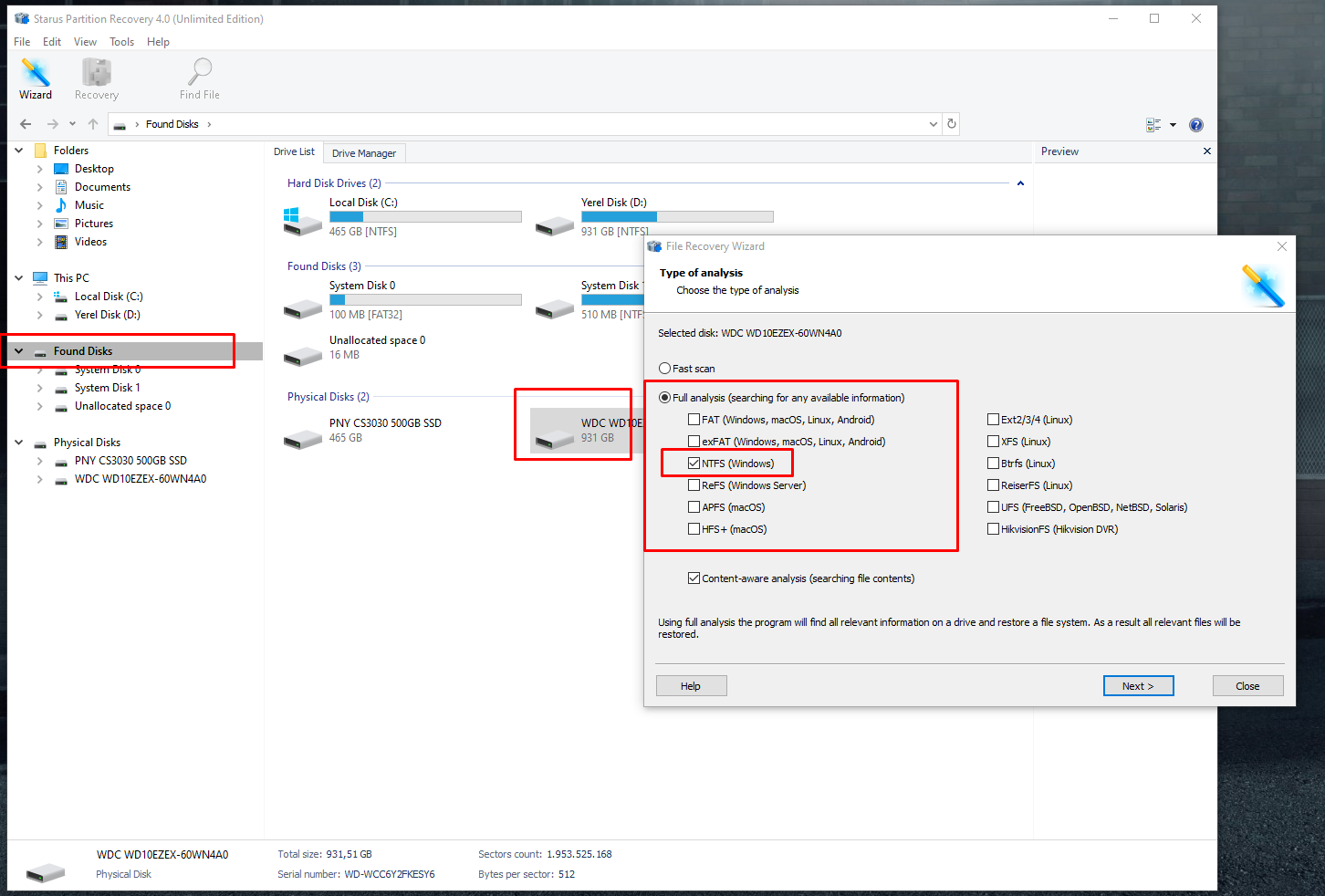The image size is (1325, 896).
Task: Enable XFS (Linux) checkbox
Action: (x=994, y=442)
